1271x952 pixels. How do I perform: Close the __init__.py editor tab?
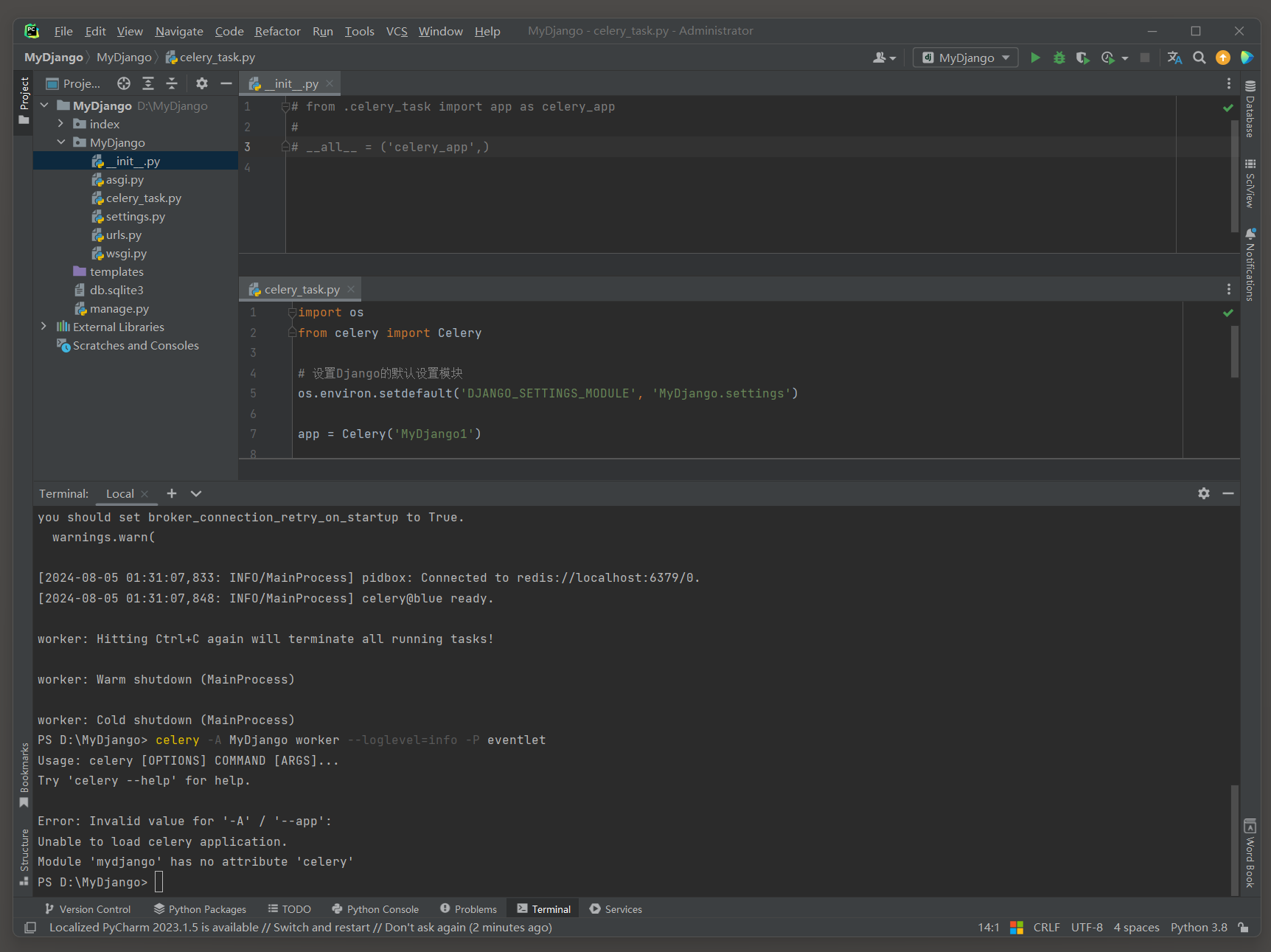click(330, 83)
